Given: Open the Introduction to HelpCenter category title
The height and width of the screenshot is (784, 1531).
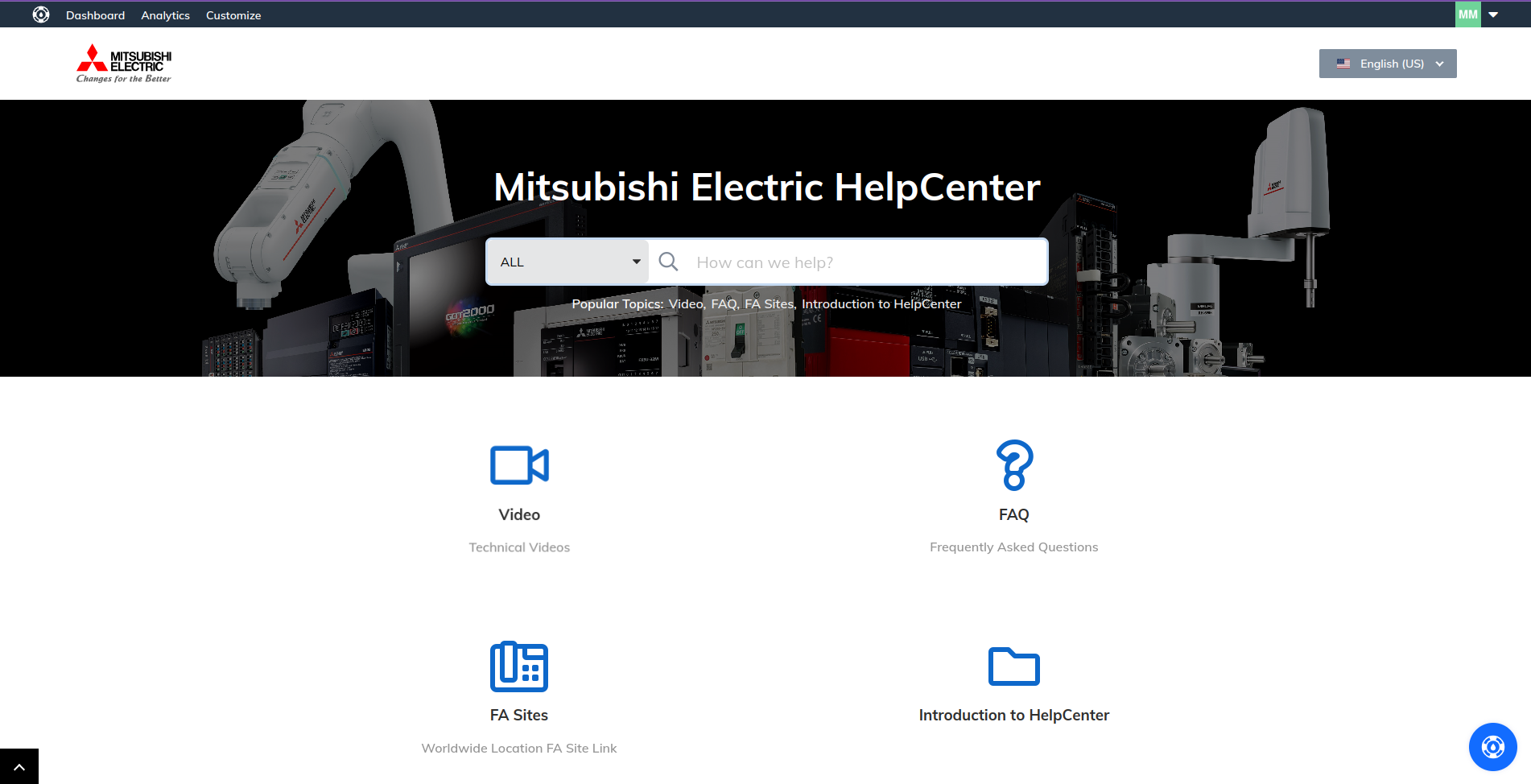Looking at the screenshot, I should [x=1014, y=715].
